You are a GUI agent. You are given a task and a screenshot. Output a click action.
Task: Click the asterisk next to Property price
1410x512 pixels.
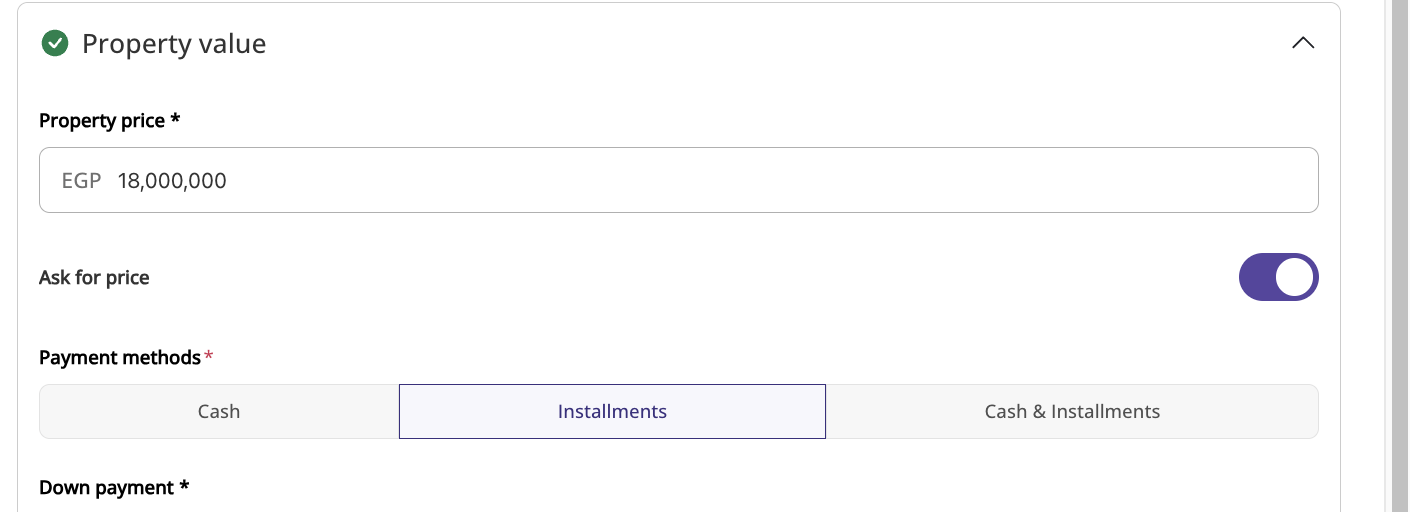(175, 118)
